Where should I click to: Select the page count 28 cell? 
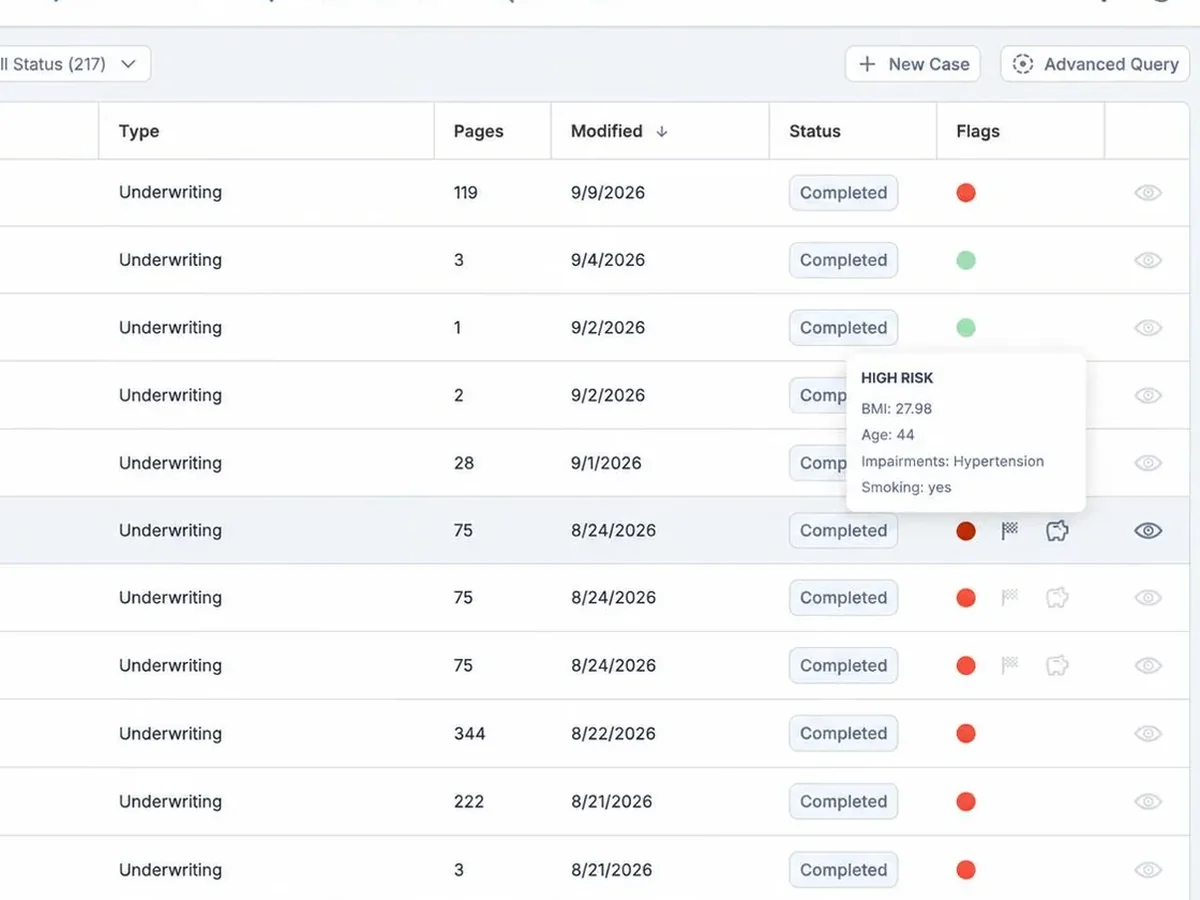(463, 463)
